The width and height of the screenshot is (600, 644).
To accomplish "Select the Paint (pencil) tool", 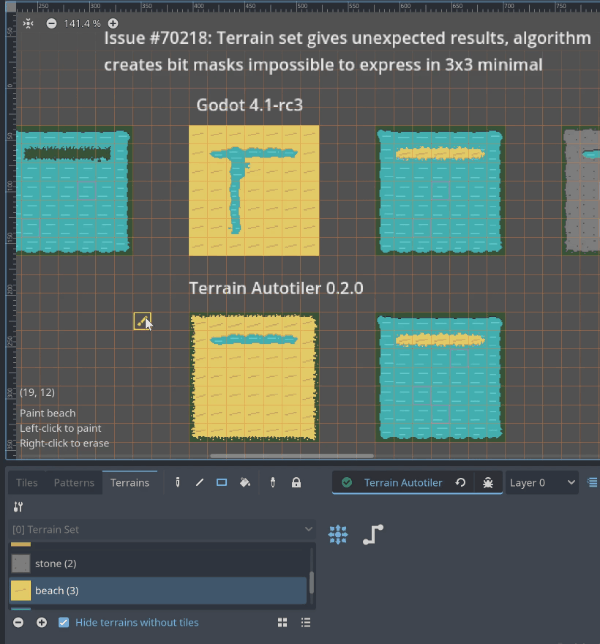I will click(x=177, y=482).
